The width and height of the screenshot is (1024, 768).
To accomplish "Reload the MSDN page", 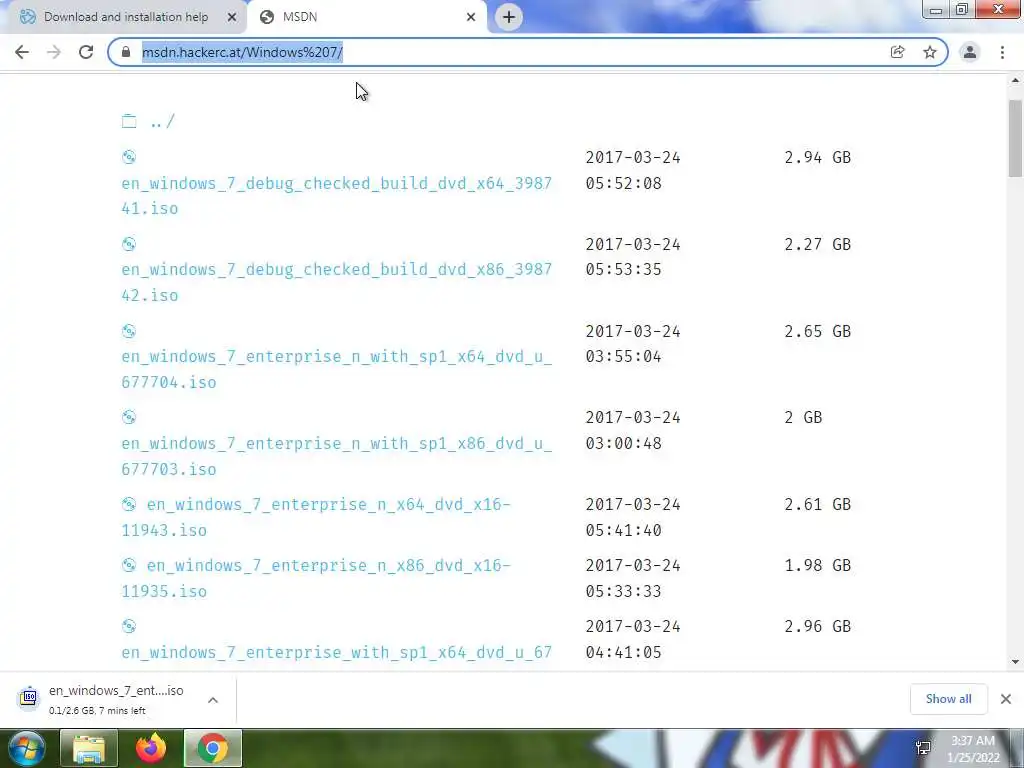I will click(86, 52).
